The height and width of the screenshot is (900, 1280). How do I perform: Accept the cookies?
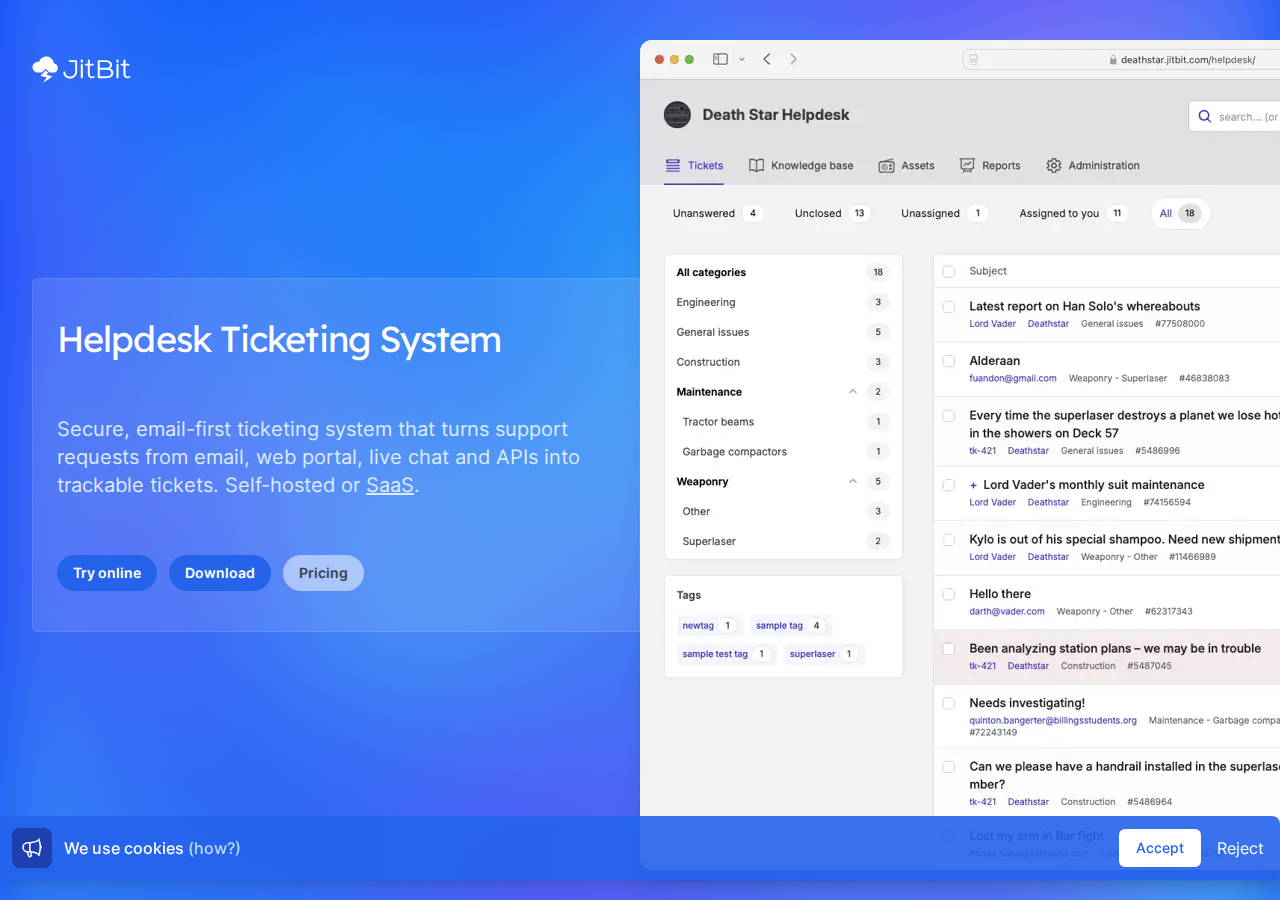coord(1160,848)
